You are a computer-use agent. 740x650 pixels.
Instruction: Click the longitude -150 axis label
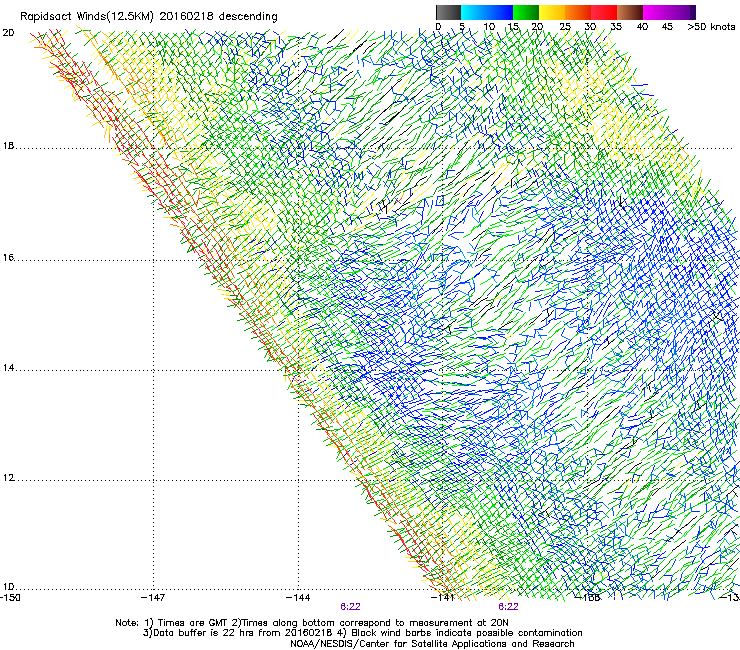[x=10, y=598]
